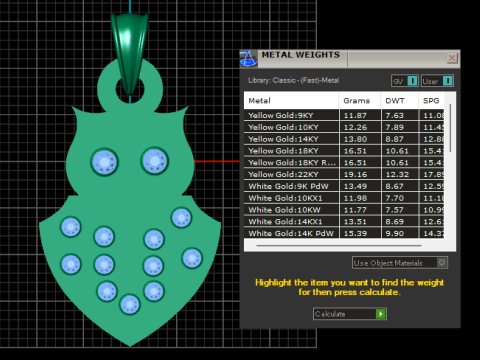
Task: Select the White Gold:14KX1 row
Action: pos(344,222)
